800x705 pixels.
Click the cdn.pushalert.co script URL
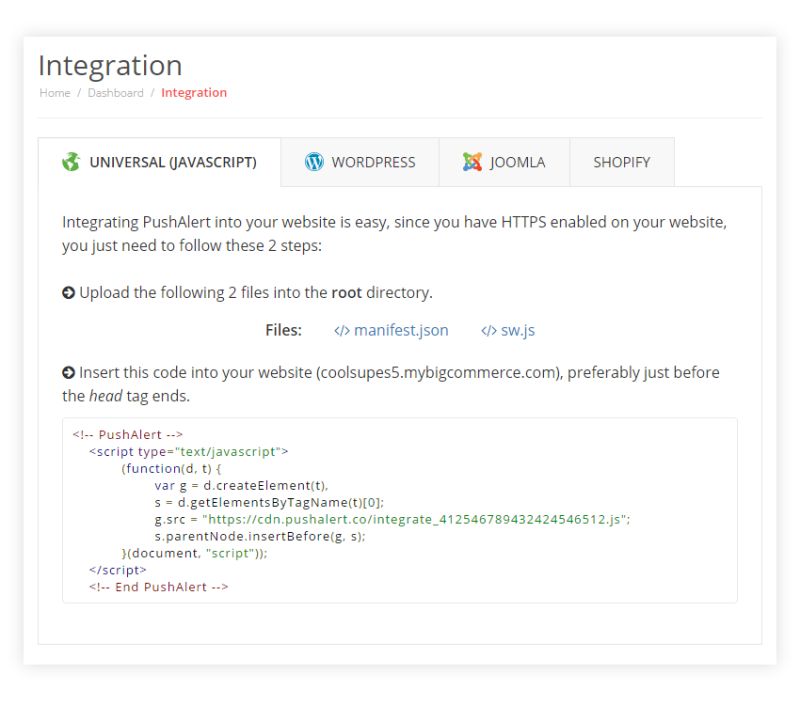coord(414,519)
